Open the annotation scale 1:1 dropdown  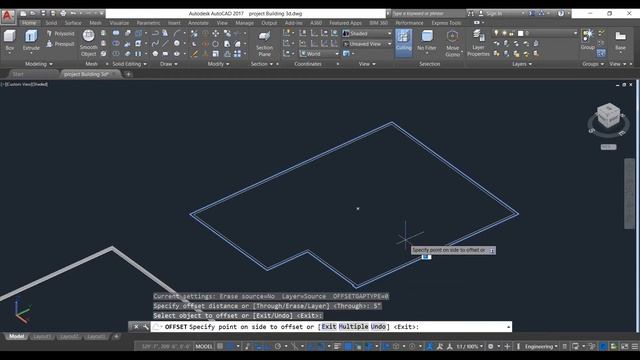[469, 347]
